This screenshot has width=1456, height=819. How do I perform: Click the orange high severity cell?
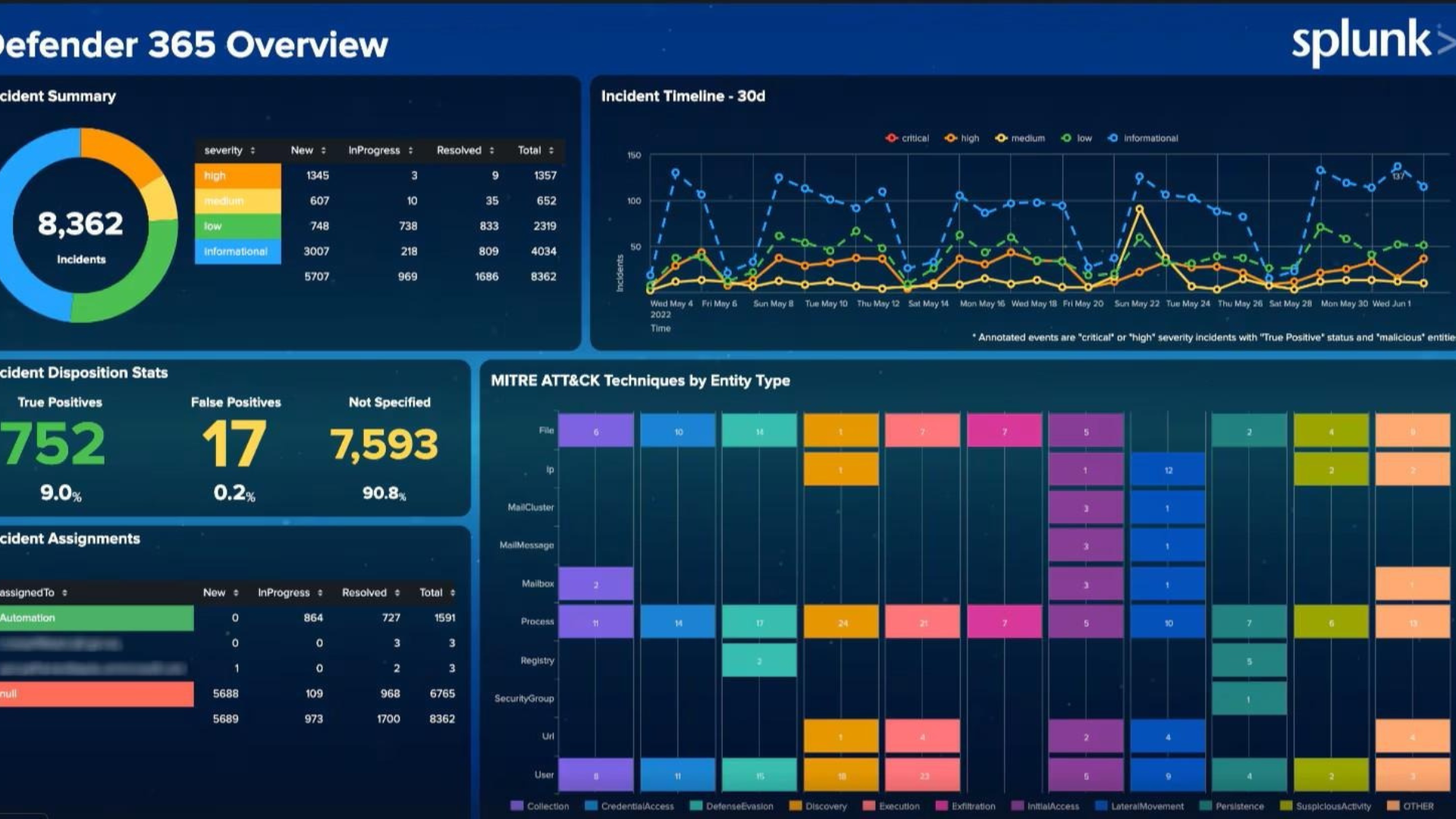(x=238, y=175)
